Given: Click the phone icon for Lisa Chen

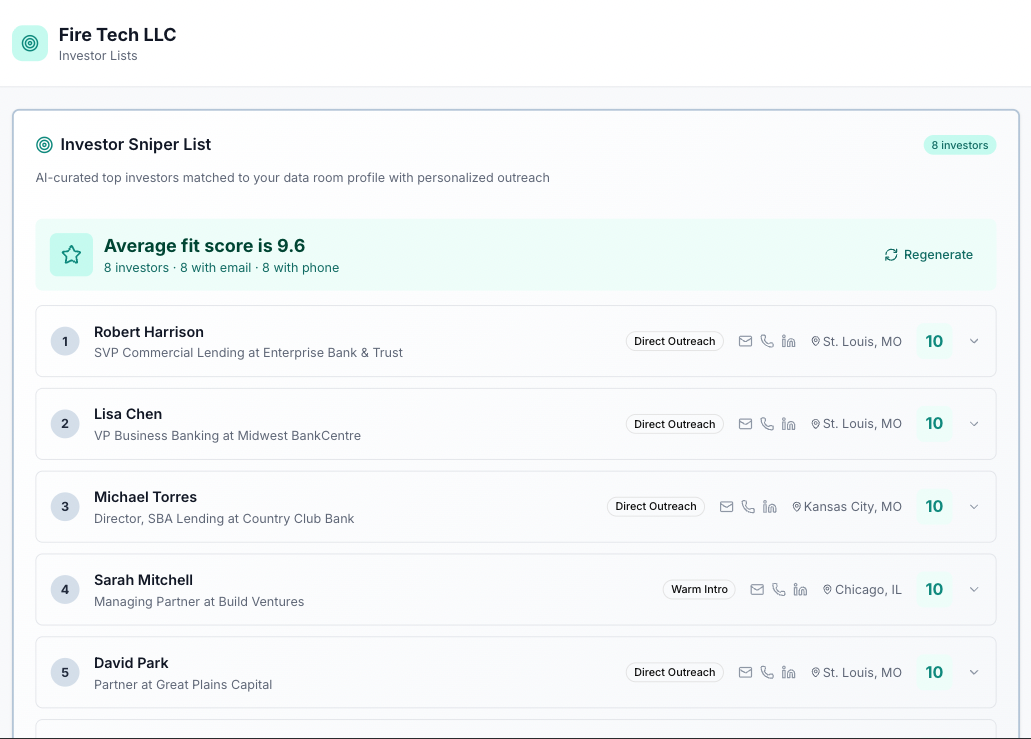Looking at the screenshot, I should coord(767,424).
